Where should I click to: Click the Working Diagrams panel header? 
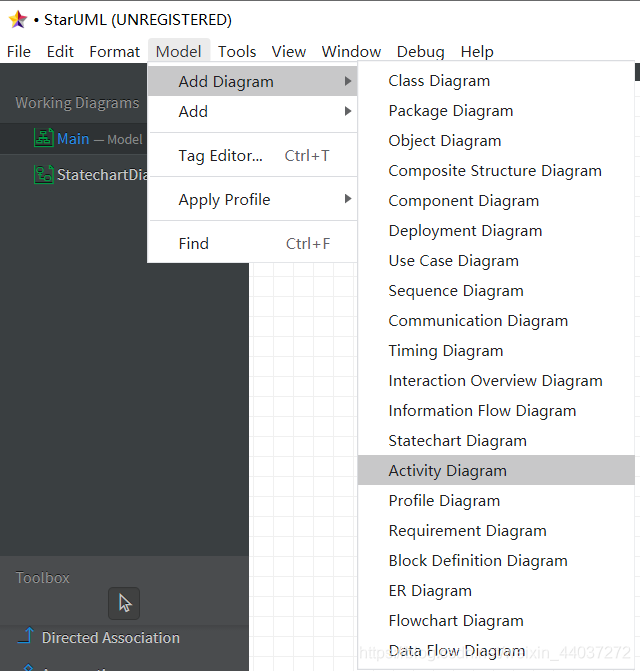77,103
